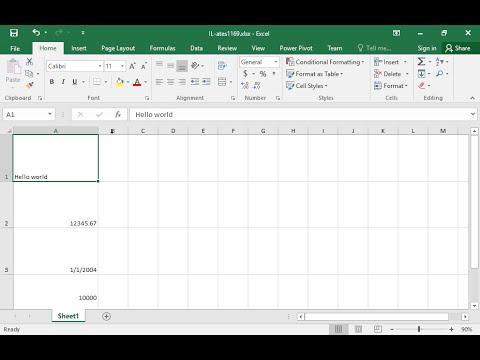Click the Paste clipboard icon
The width and height of the screenshot is (480, 360).
pos(13,67)
